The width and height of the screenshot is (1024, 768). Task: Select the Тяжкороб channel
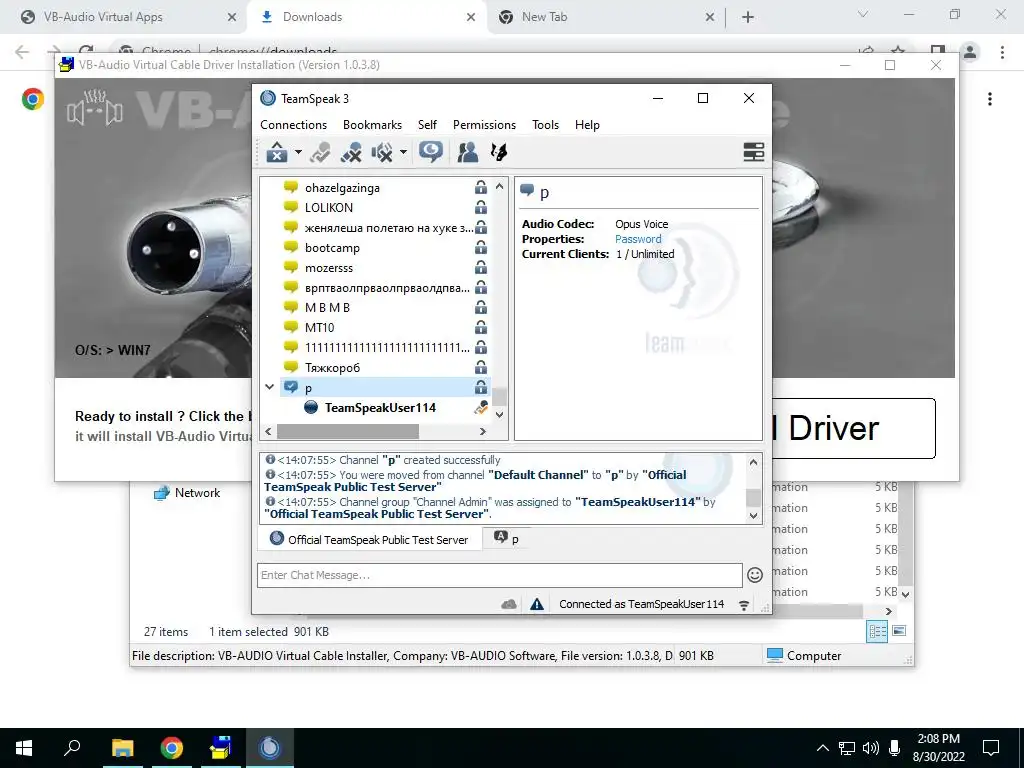click(x=332, y=368)
